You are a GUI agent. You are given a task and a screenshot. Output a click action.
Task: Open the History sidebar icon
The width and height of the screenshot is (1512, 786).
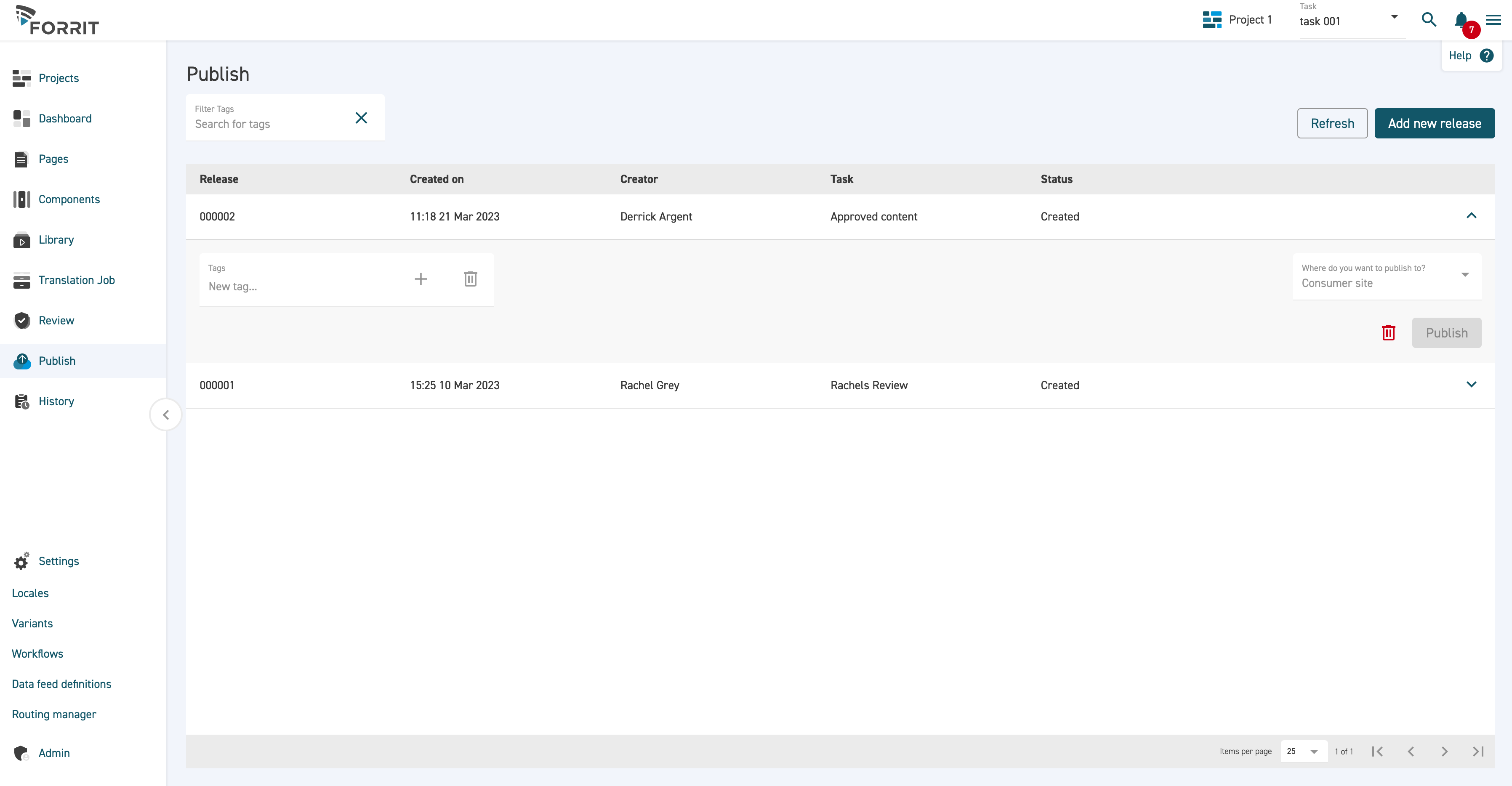pyautogui.click(x=22, y=402)
